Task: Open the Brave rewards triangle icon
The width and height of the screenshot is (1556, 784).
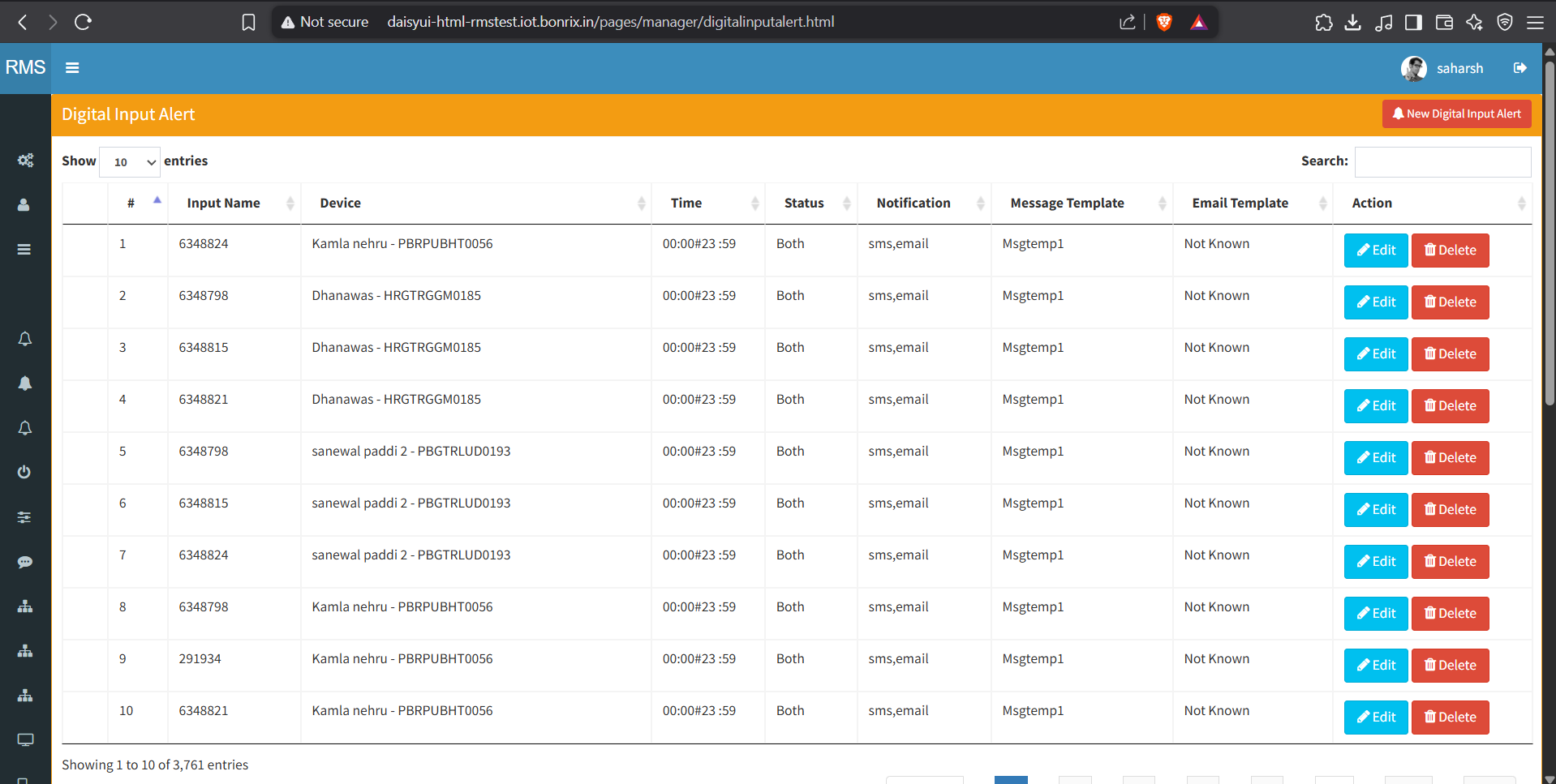Action: [x=1198, y=22]
